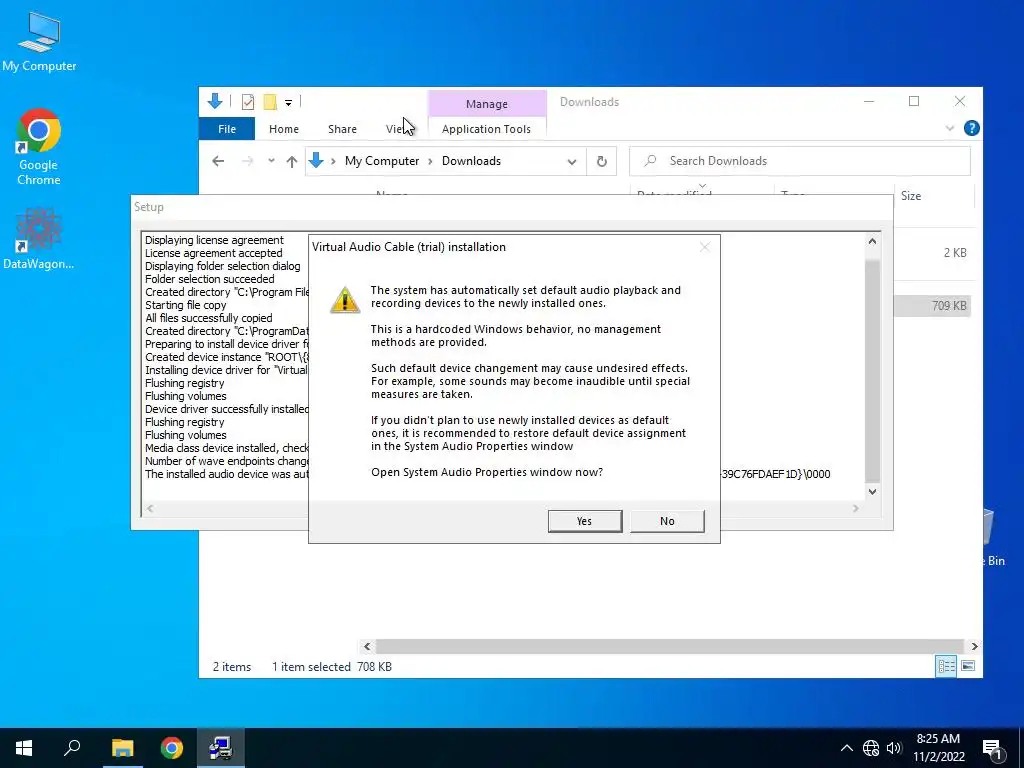Click the Explorer horizontal scrollbar thumb
The height and width of the screenshot is (768, 1024).
[x=670, y=646]
